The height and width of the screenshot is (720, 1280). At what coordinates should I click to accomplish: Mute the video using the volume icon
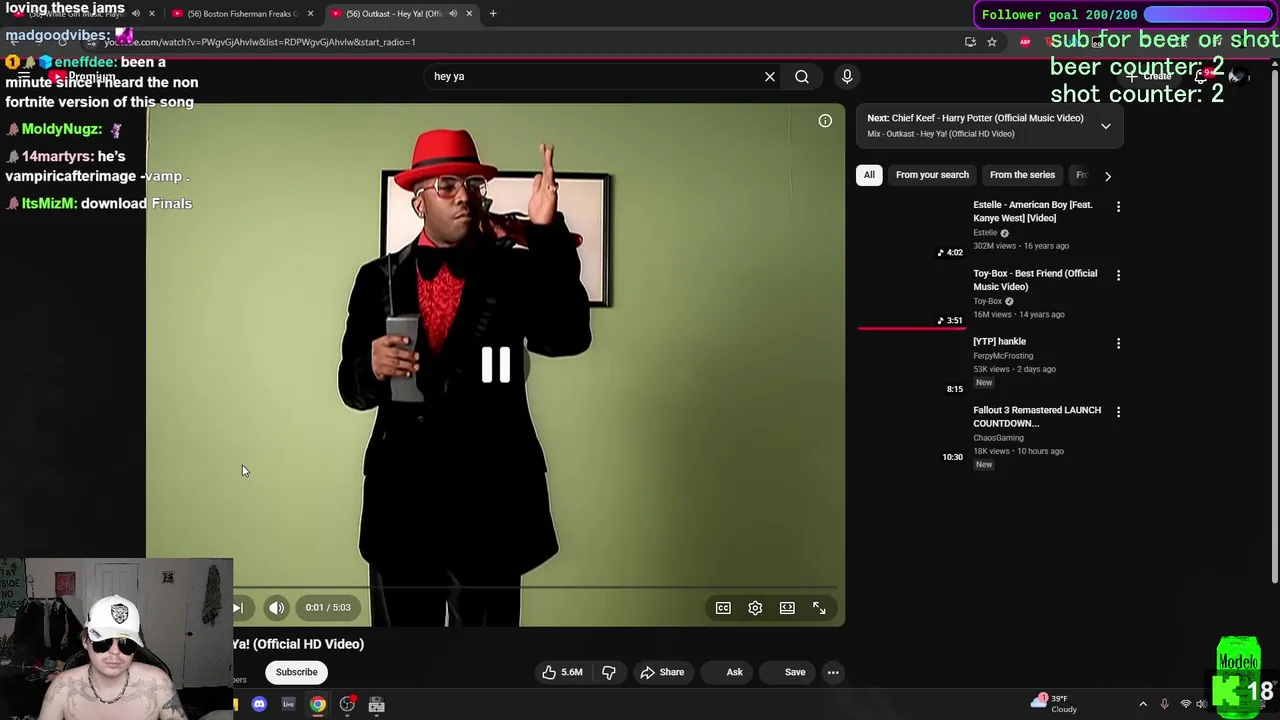277,608
